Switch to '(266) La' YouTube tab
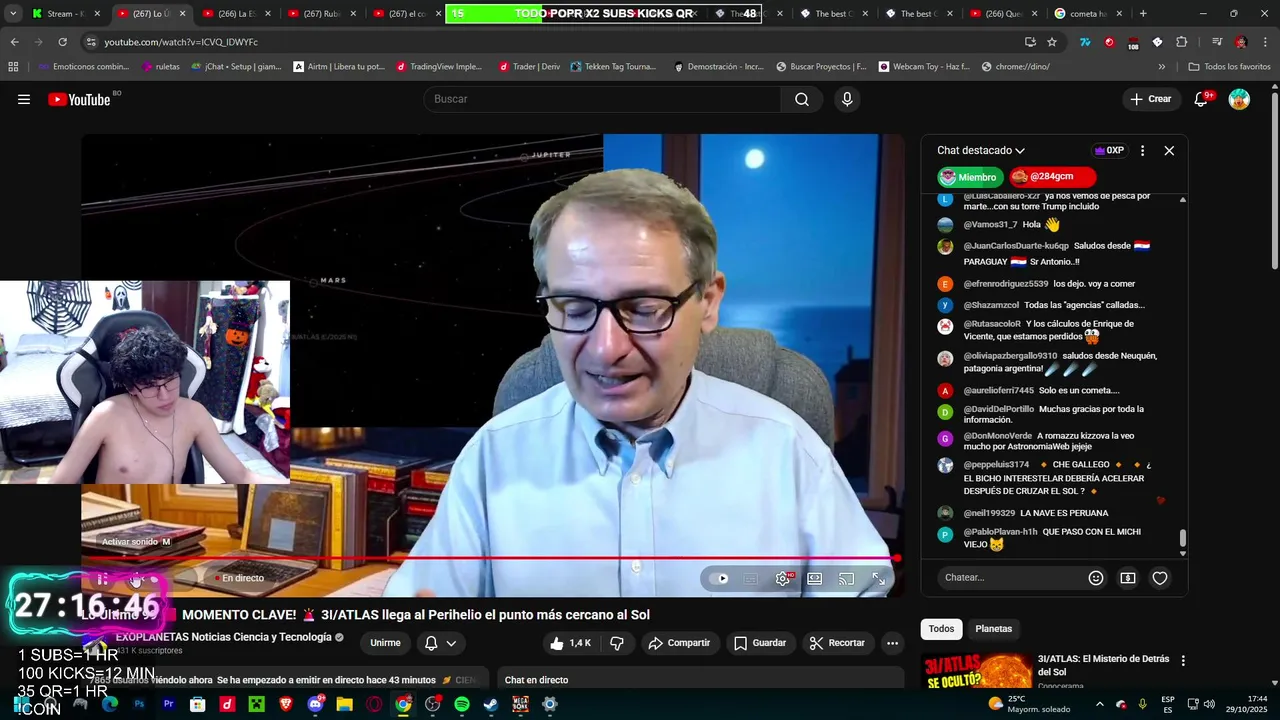 [236, 14]
